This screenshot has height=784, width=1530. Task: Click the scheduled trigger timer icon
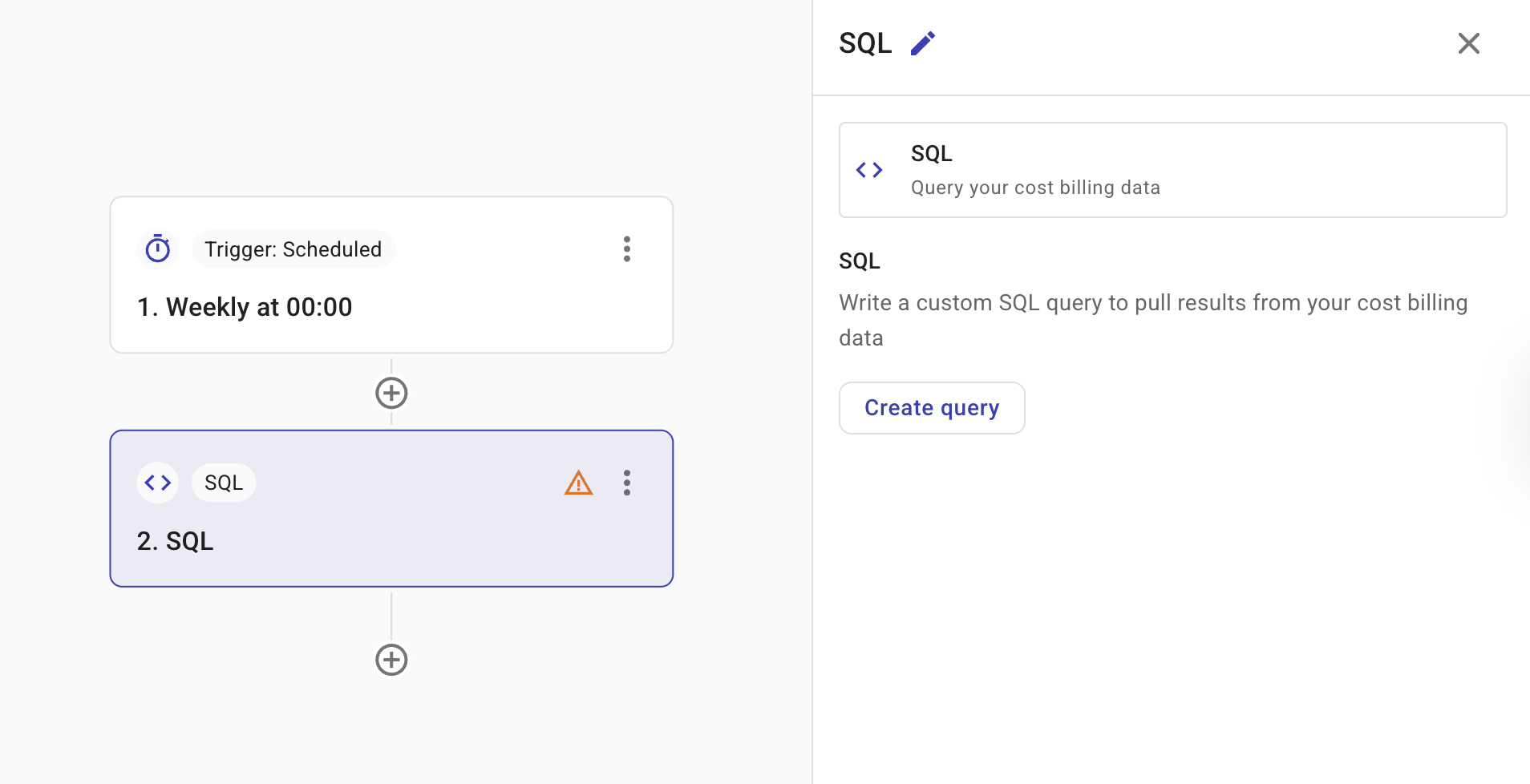click(x=157, y=249)
